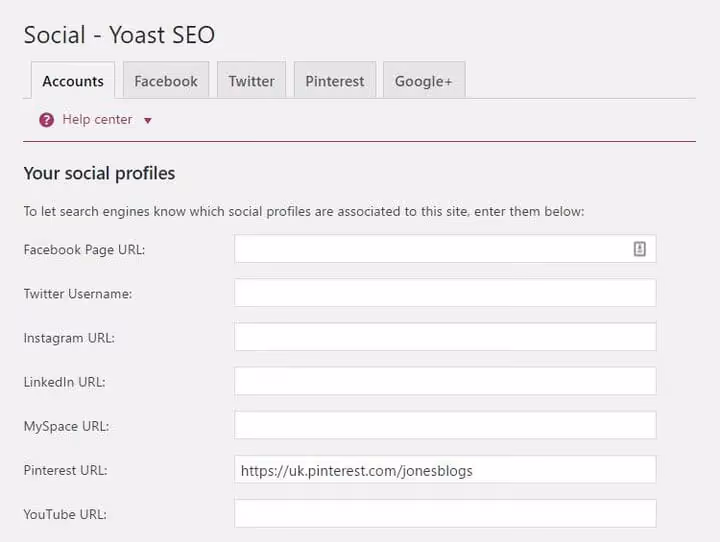
Task: Click the 'Social - Yoast SEO' page title
Action: point(119,35)
